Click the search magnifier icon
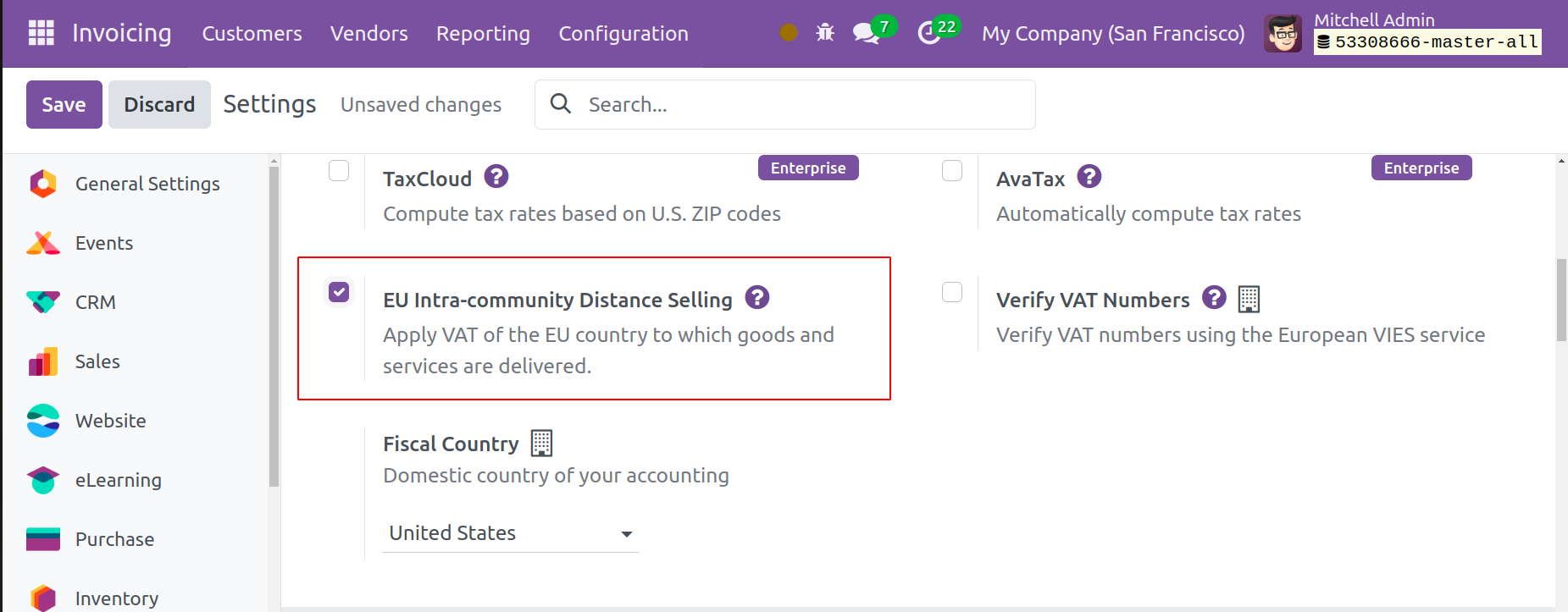The height and width of the screenshot is (612, 1568). [x=560, y=103]
